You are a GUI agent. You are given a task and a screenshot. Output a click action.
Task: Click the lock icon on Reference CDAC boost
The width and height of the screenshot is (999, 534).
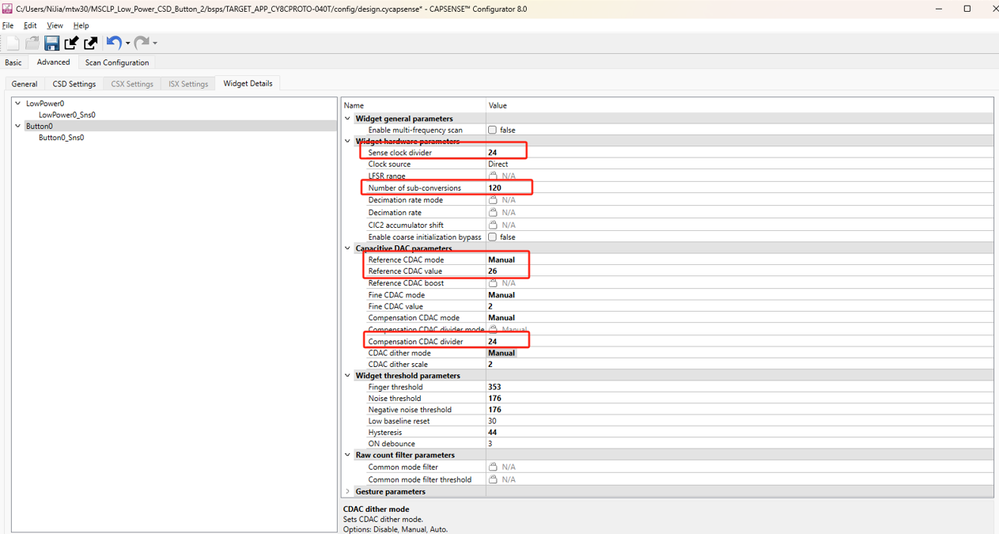(x=492, y=283)
